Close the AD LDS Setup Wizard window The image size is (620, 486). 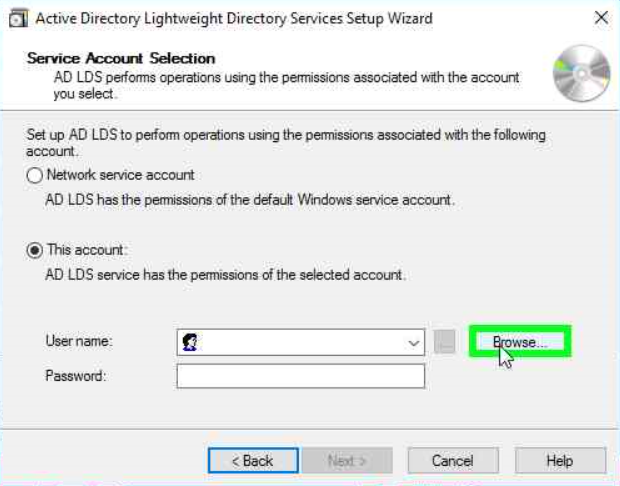pyautogui.click(x=600, y=18)
